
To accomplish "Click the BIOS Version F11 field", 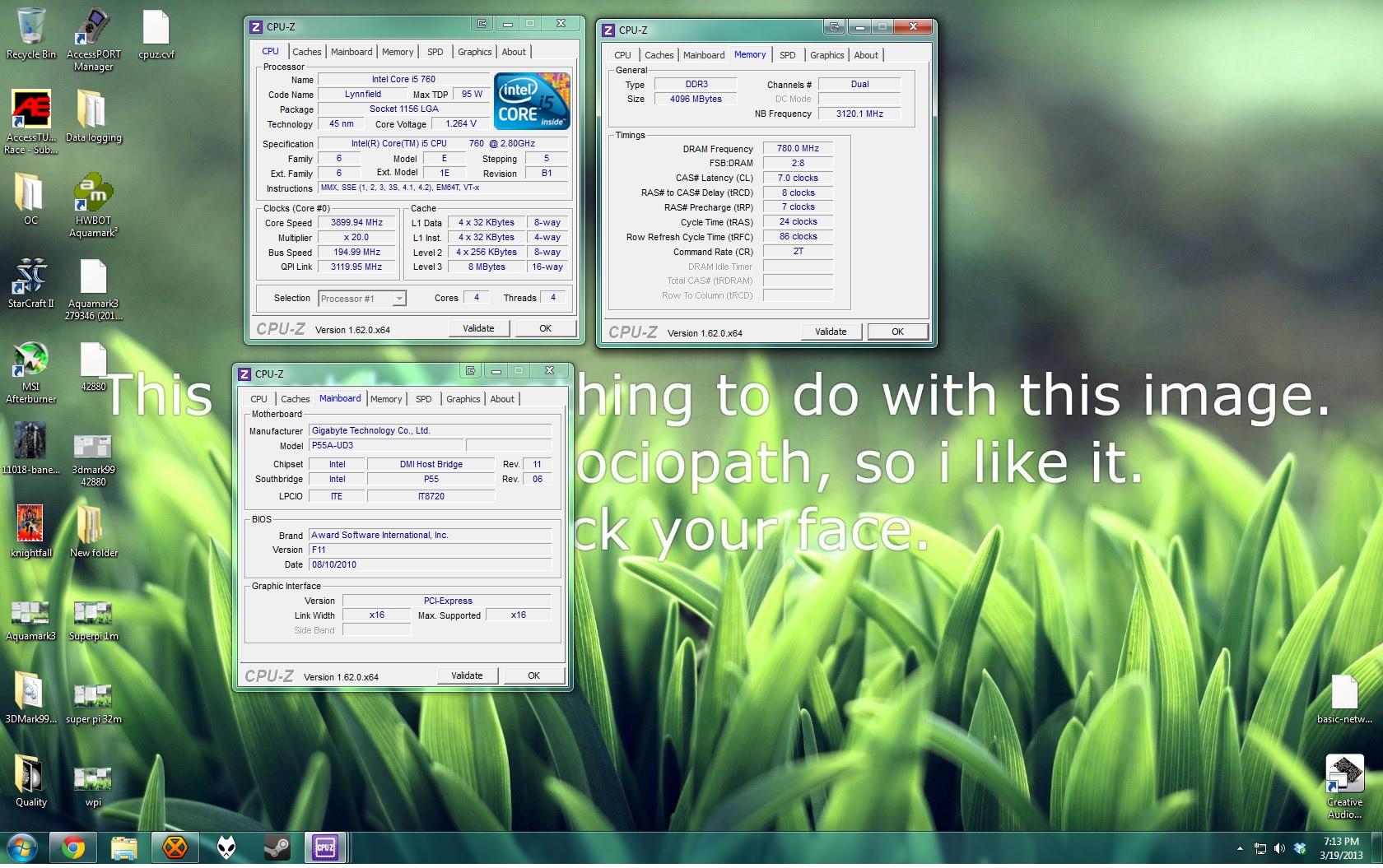I will coord(430,550).
